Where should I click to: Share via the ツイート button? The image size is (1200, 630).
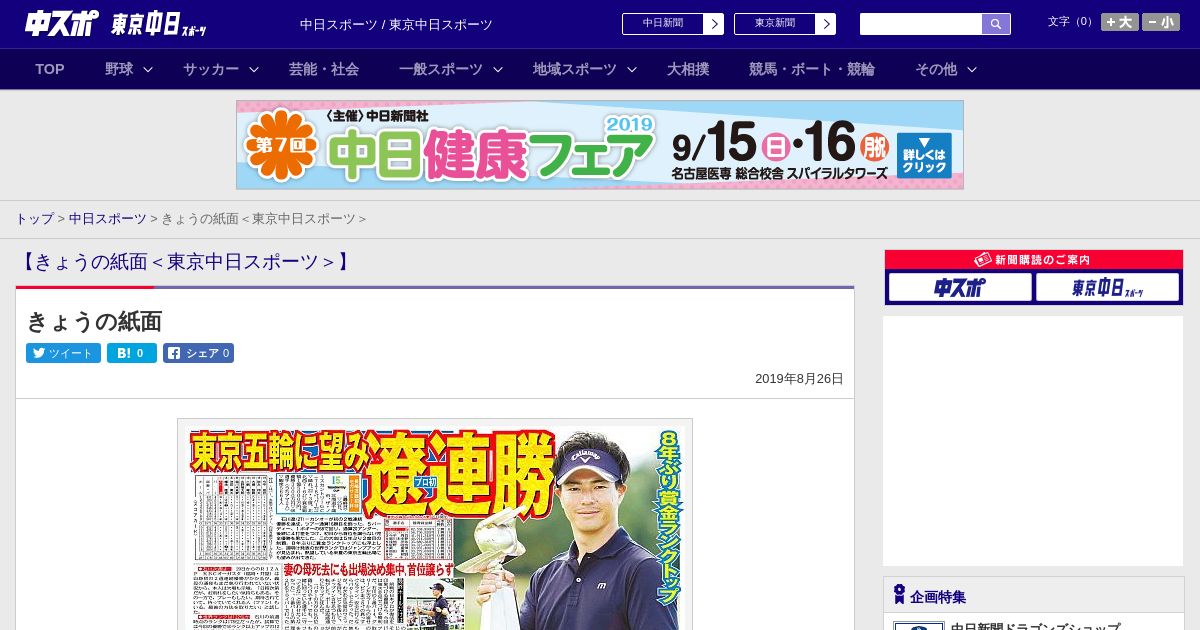[63, 353]
